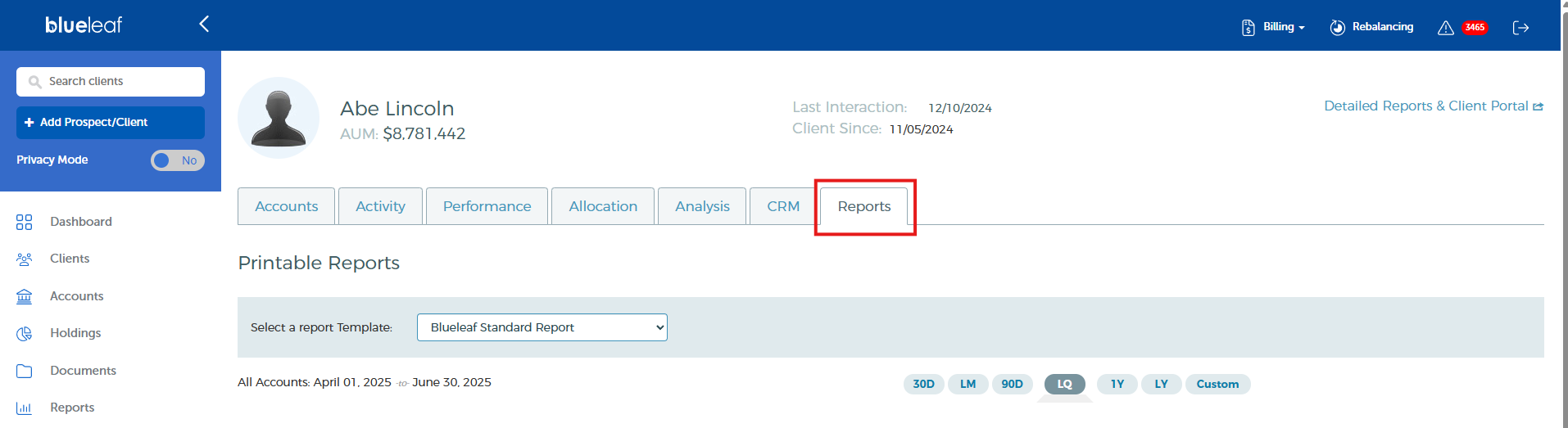Image resolution: width=1568 pixels, height=428 pixels.
Task: Choose the Custom date range
Action: pos(1218,384)
